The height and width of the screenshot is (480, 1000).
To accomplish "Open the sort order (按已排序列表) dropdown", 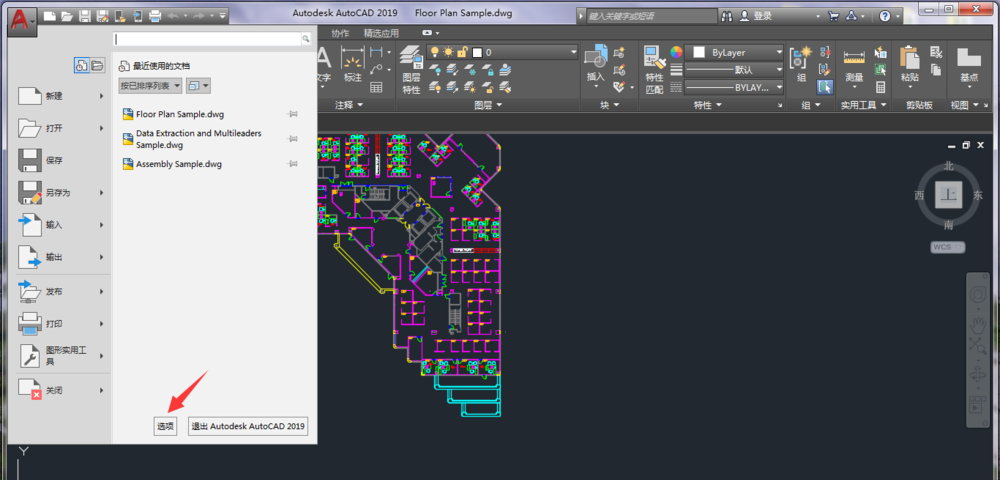I will pos(150,86).
